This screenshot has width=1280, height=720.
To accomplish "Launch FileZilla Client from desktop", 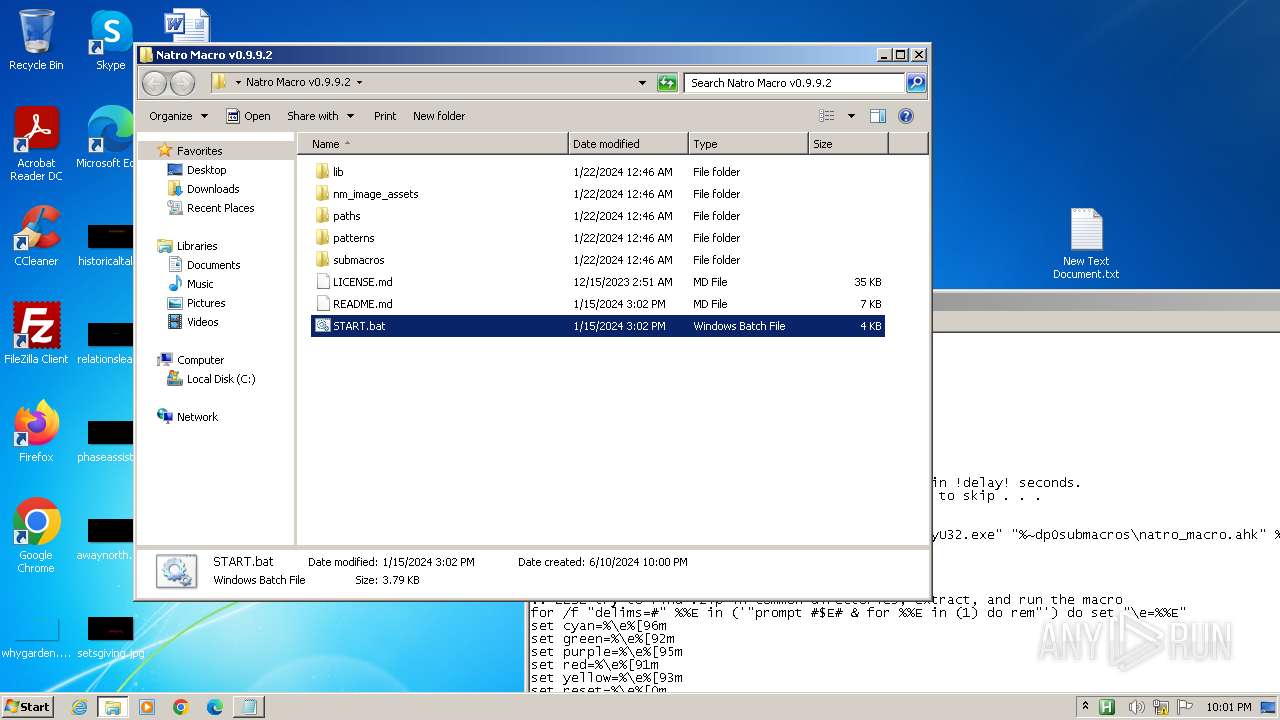I will 36,333.
